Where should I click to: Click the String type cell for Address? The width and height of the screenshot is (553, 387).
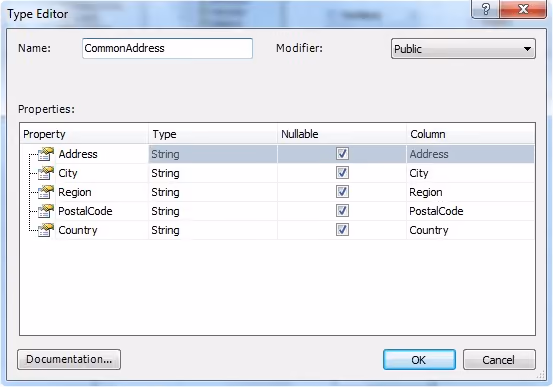[x=213, y=154]
